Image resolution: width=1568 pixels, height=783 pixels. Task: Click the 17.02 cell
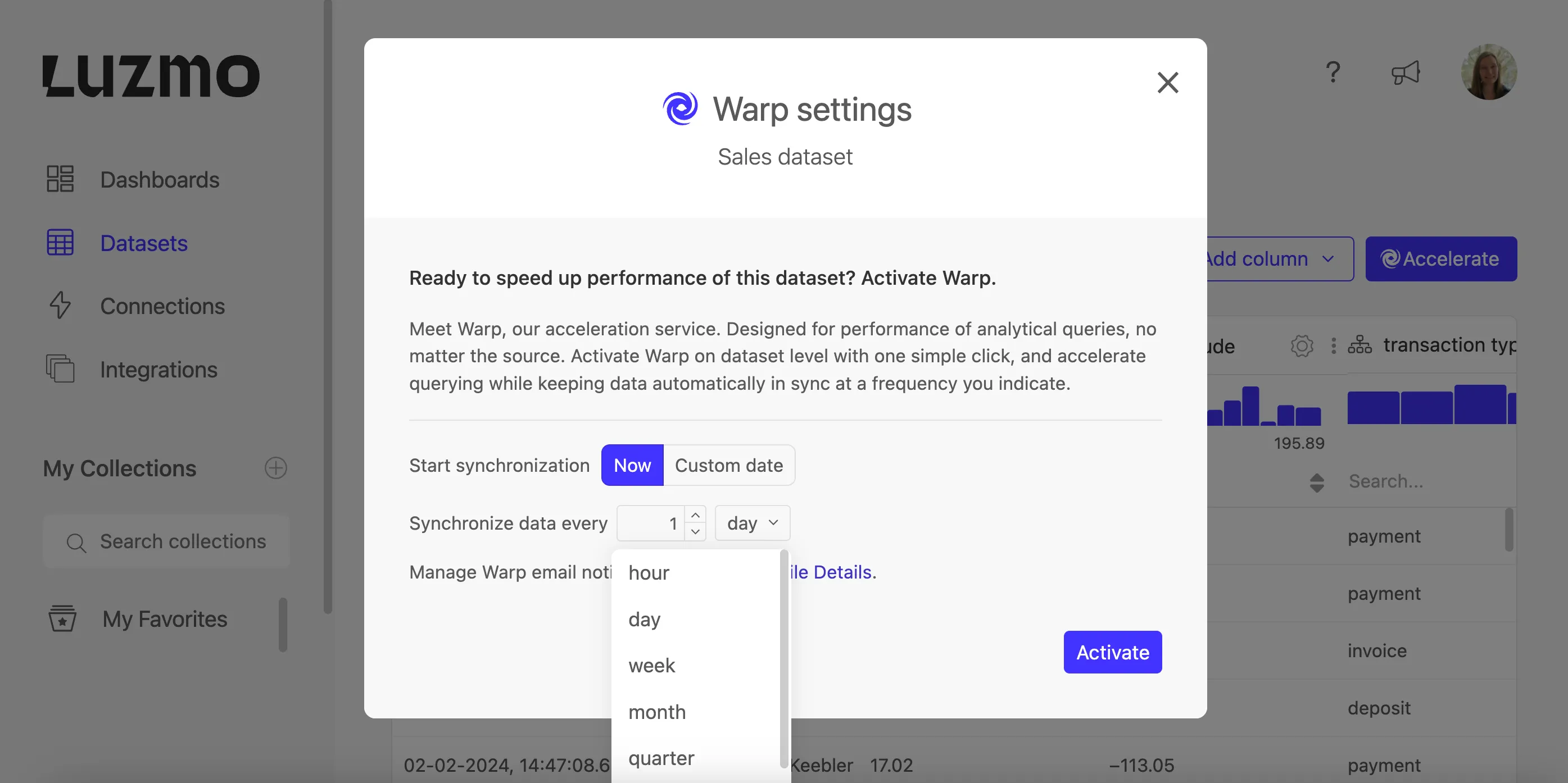(x=891, y=765)
